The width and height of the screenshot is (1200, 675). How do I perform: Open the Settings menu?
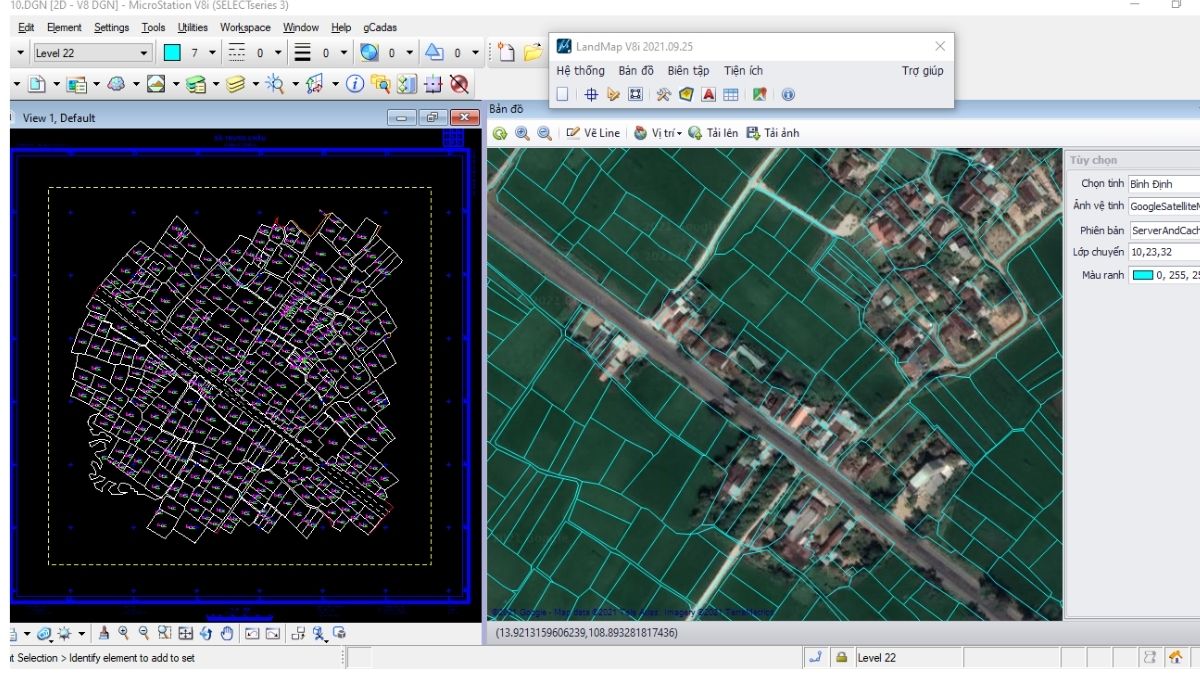(111, 27)
